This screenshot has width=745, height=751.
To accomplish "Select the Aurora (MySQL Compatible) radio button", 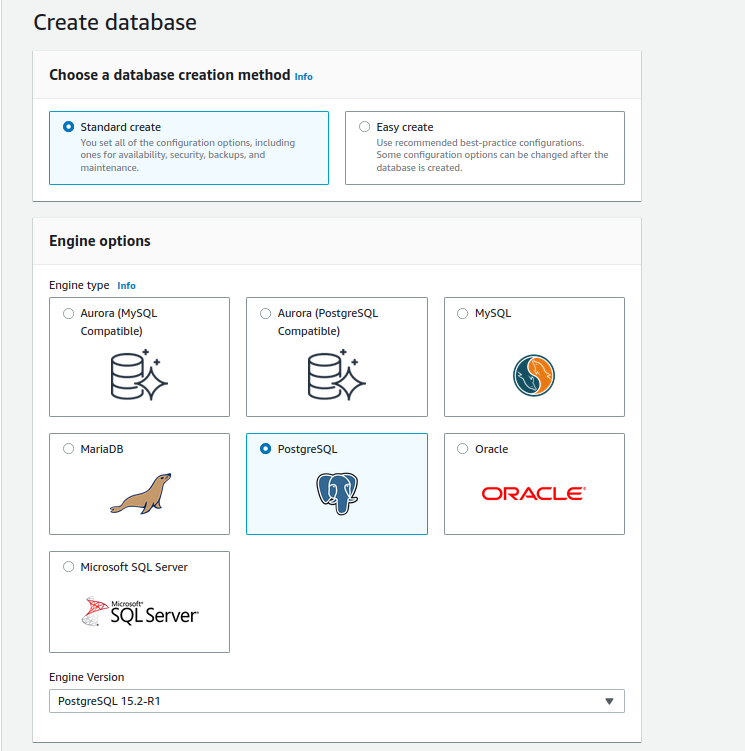I will (x=69, y=313).
